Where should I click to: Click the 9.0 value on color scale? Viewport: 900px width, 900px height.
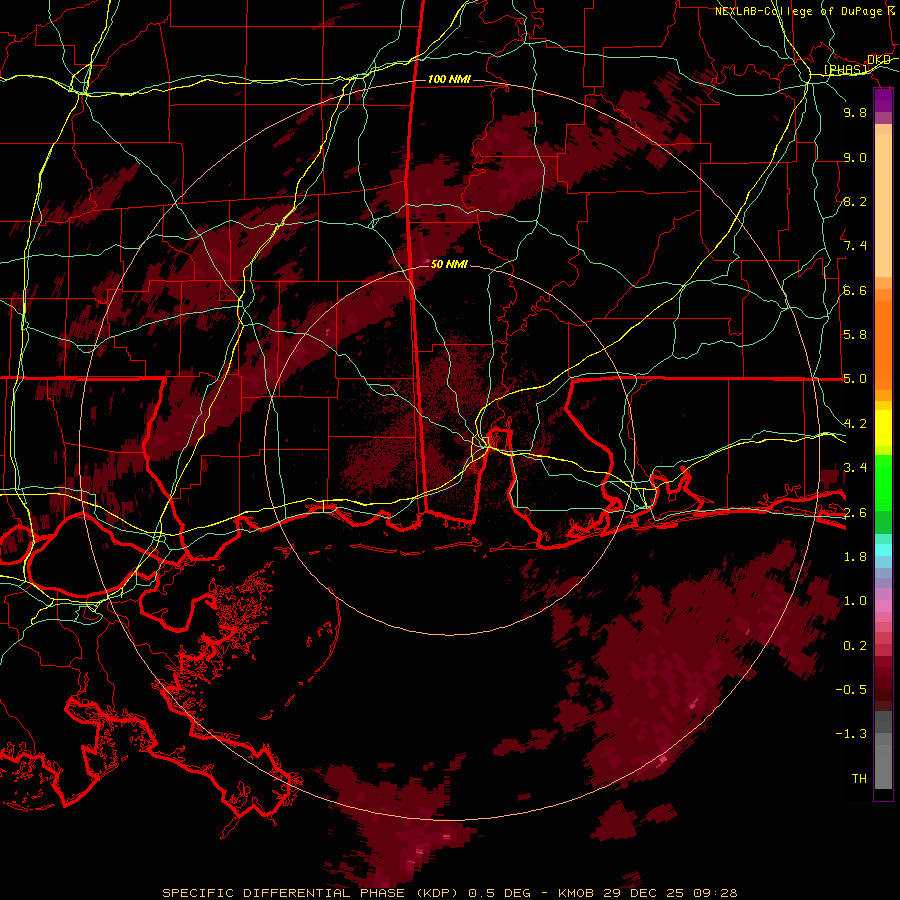(855, 157)
